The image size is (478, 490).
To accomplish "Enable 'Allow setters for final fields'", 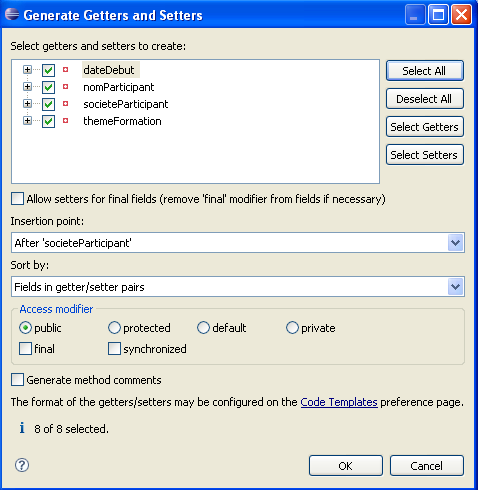I will tap(17, 199).
